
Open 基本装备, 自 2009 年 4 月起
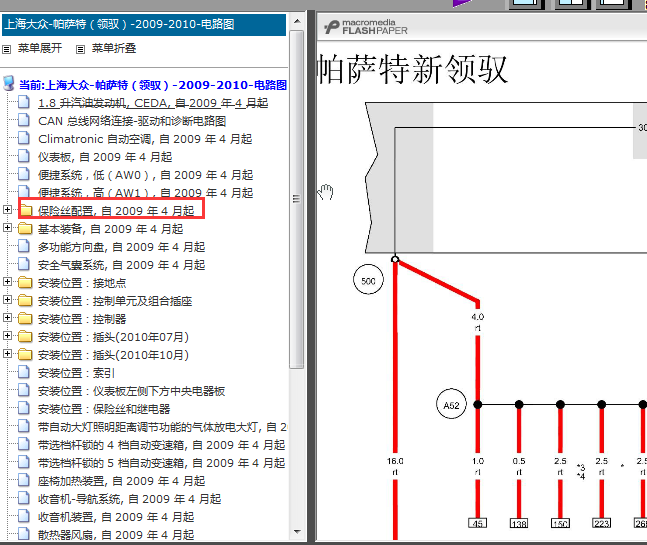click(x=111, y=229)
